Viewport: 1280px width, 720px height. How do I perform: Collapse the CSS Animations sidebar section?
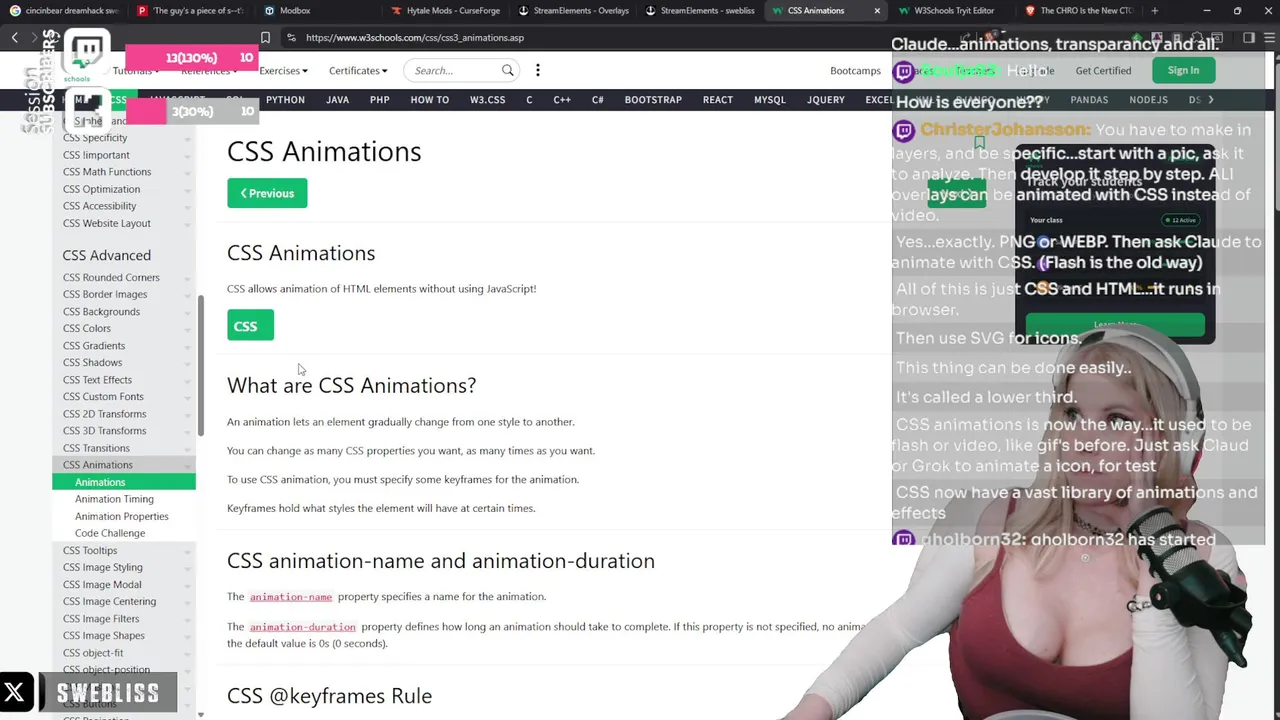pyautogui.click(x=124, y=465)
